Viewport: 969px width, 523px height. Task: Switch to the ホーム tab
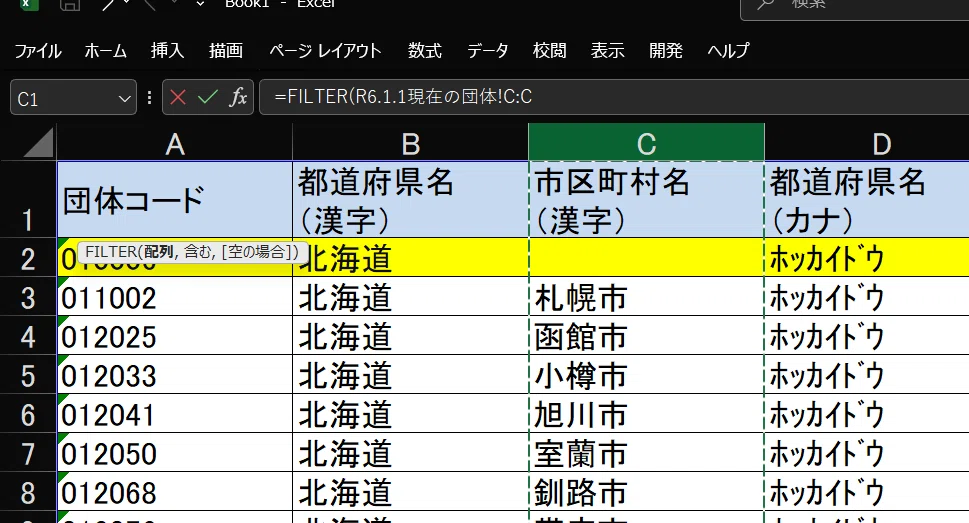coord(106,51)
